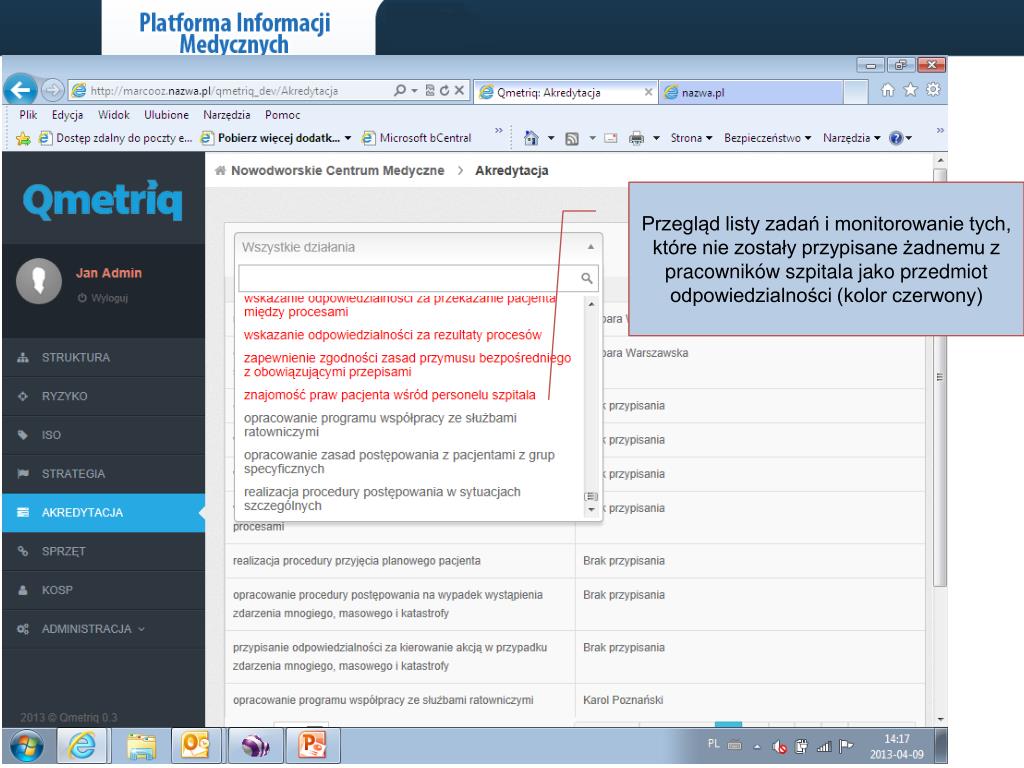The height and width of the screenshot is (768, 1024).
Task: Click the home icon in breadcrumb
Action: pos(220,170)
